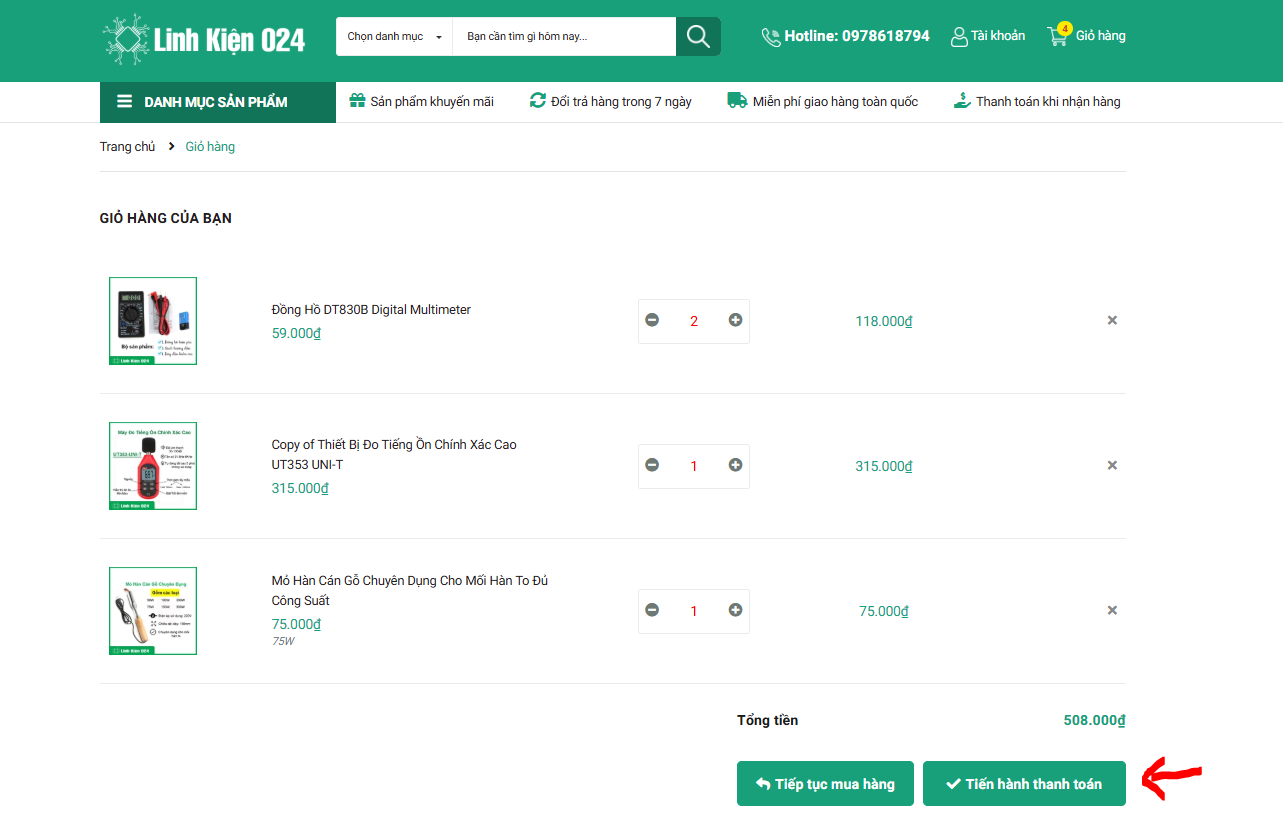1283x827 pixels.
Task: Remove Mỏ Hàn Cán Gỗ from cart
Action: point(1112,610)
